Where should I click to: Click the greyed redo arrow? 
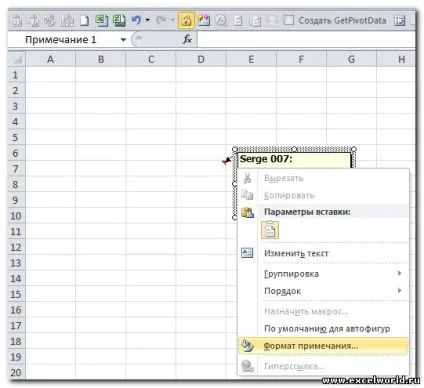click(x=161, y=20)
